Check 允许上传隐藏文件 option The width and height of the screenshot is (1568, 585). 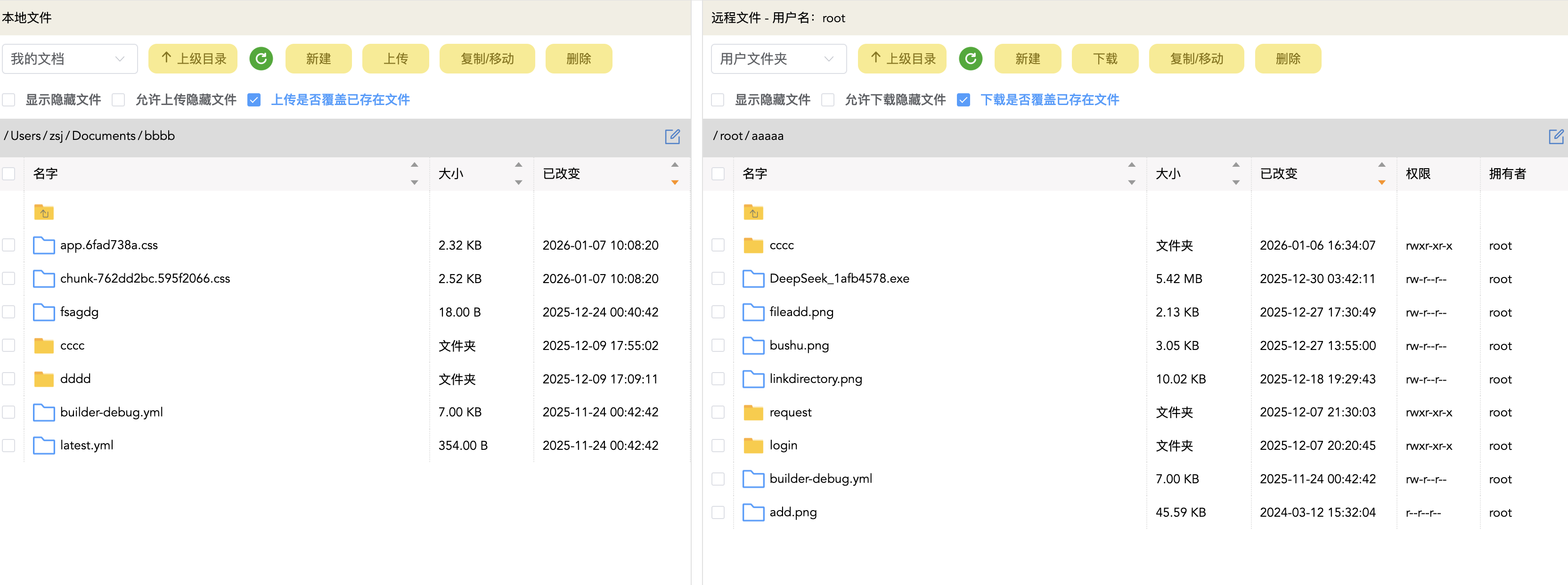tap(119, 100)
